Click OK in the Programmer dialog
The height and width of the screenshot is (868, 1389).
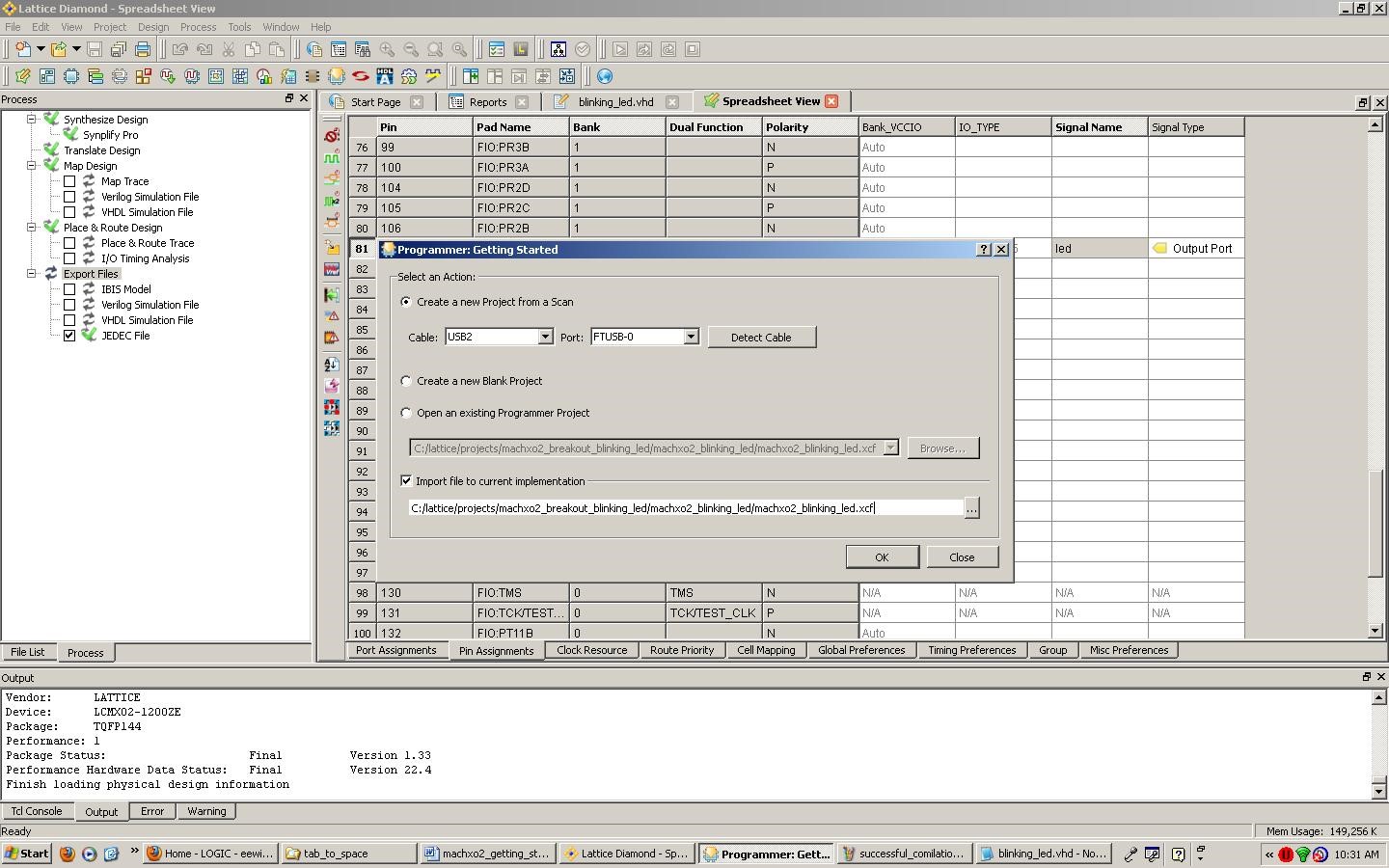click(881, 557)
